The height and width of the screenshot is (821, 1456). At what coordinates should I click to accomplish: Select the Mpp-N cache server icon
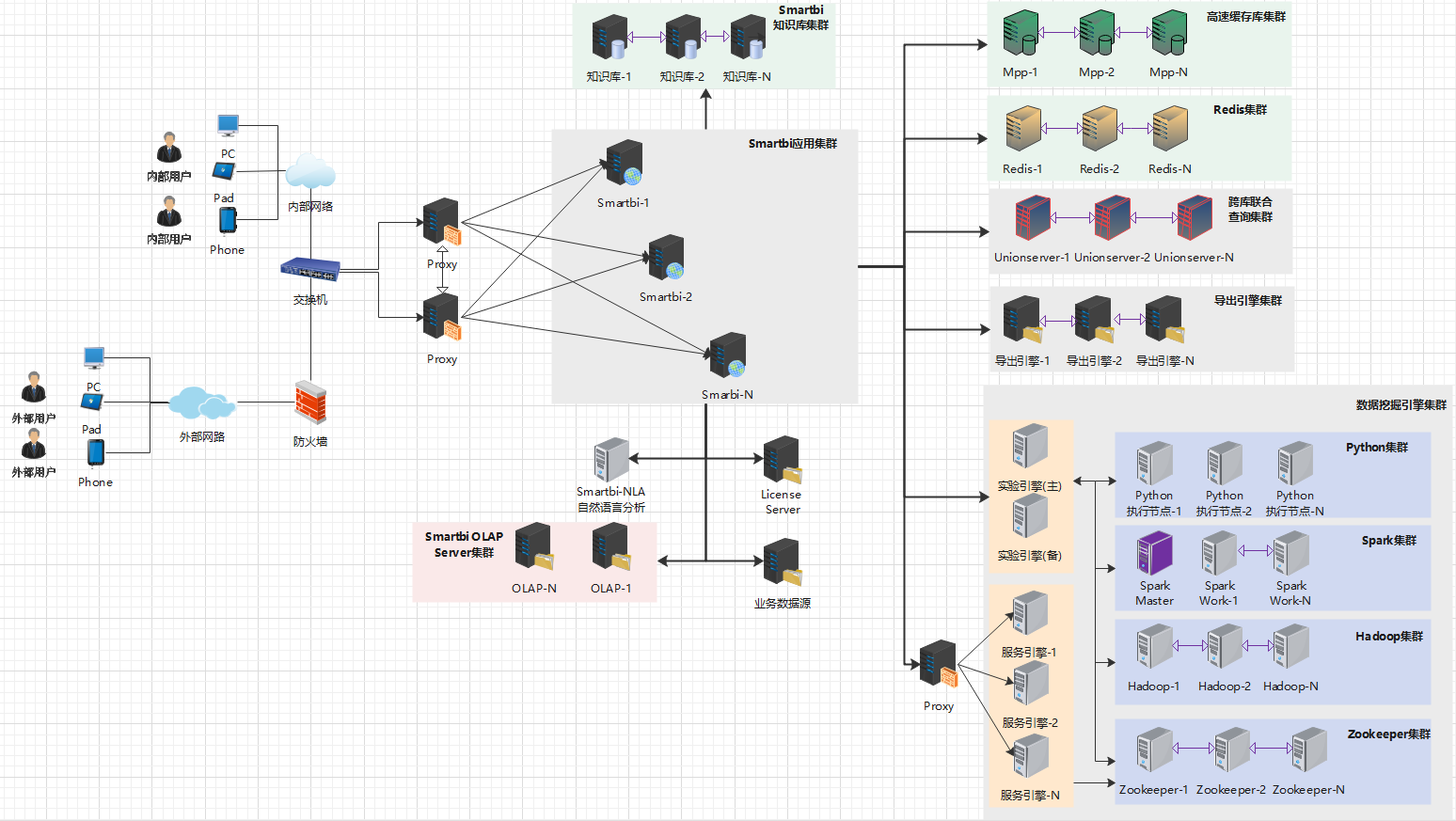tap(1169, 33)
